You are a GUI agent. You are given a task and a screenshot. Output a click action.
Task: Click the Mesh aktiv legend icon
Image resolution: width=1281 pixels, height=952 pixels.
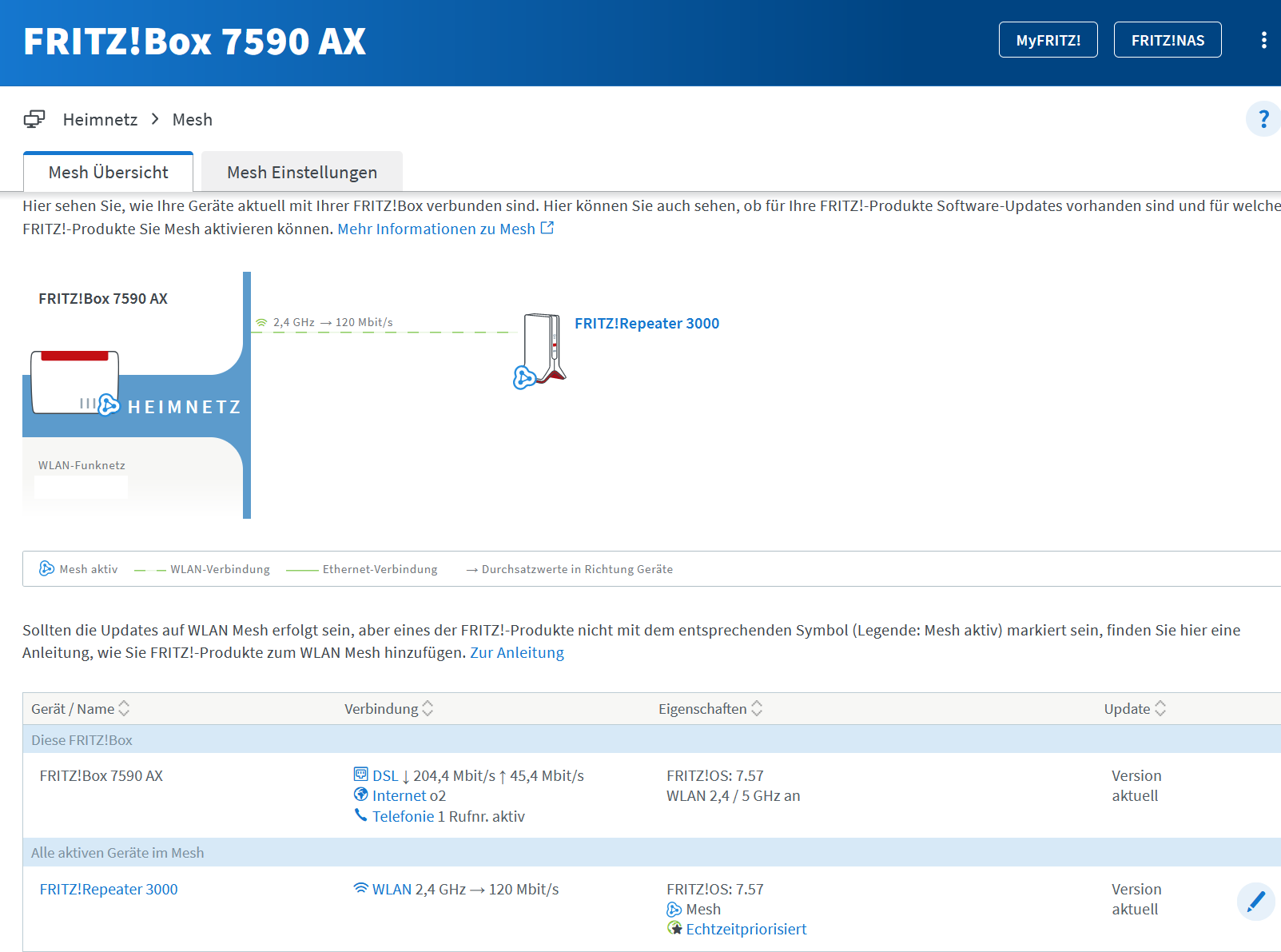tap(47, 568)
